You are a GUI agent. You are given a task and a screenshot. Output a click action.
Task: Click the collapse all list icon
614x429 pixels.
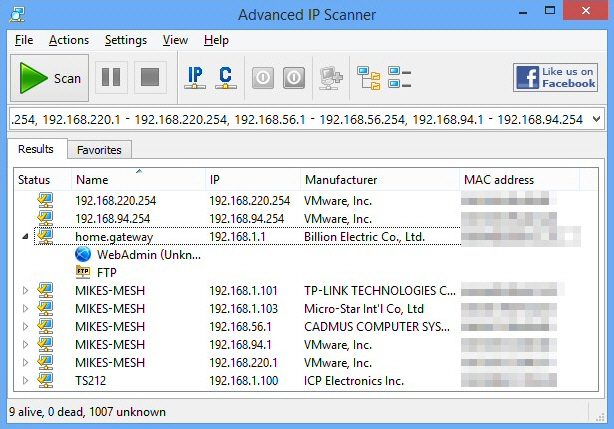click(399, 77)
